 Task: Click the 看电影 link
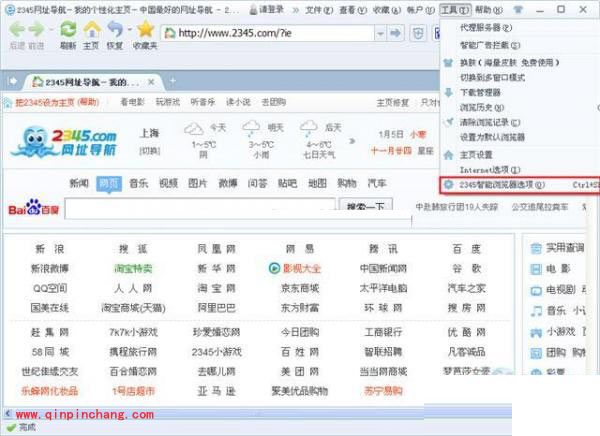coord(132,102)
